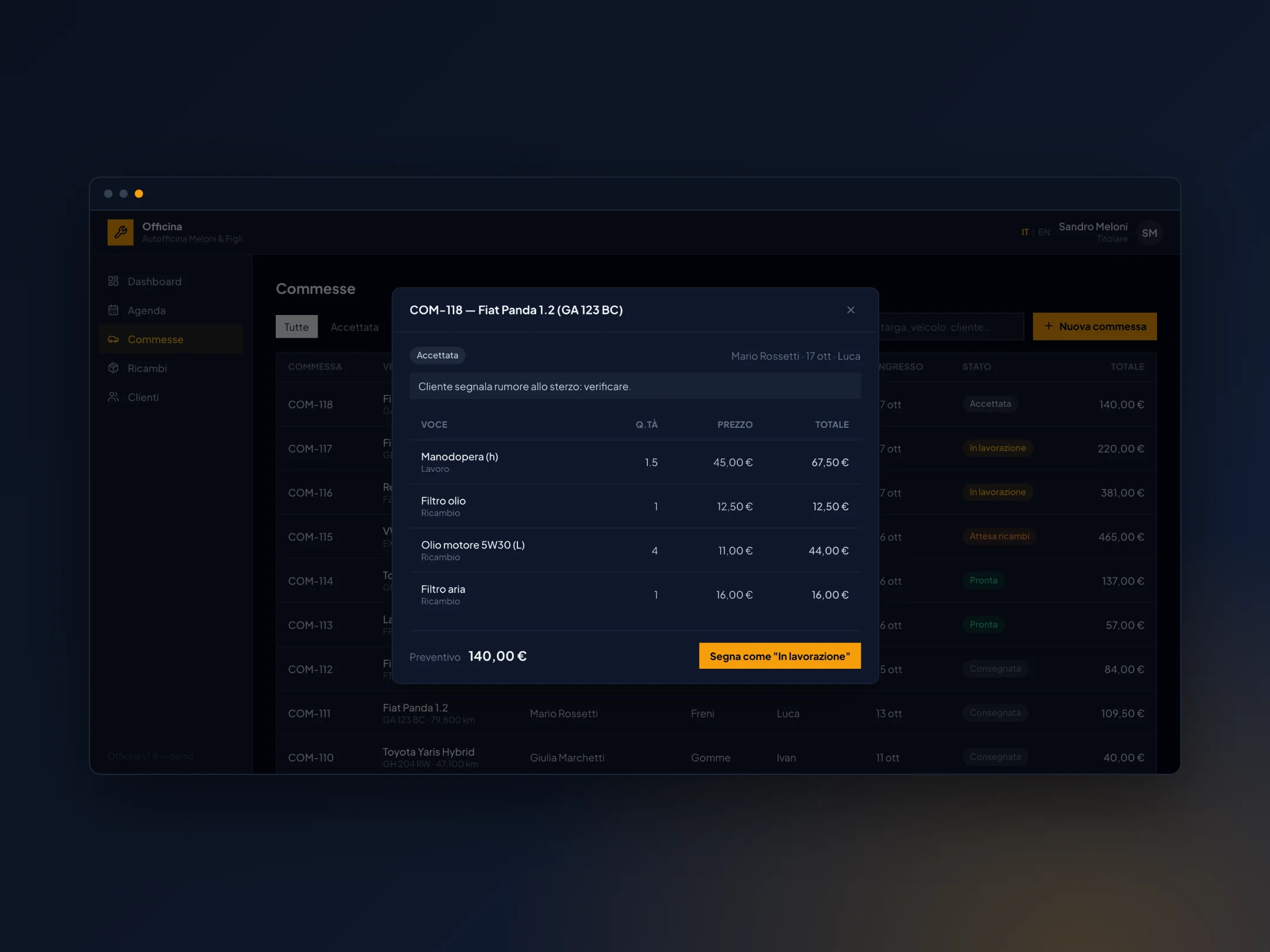Click Attesa ricambi status badge
The height and width of the screenshot is (952, 1270).
999,536
